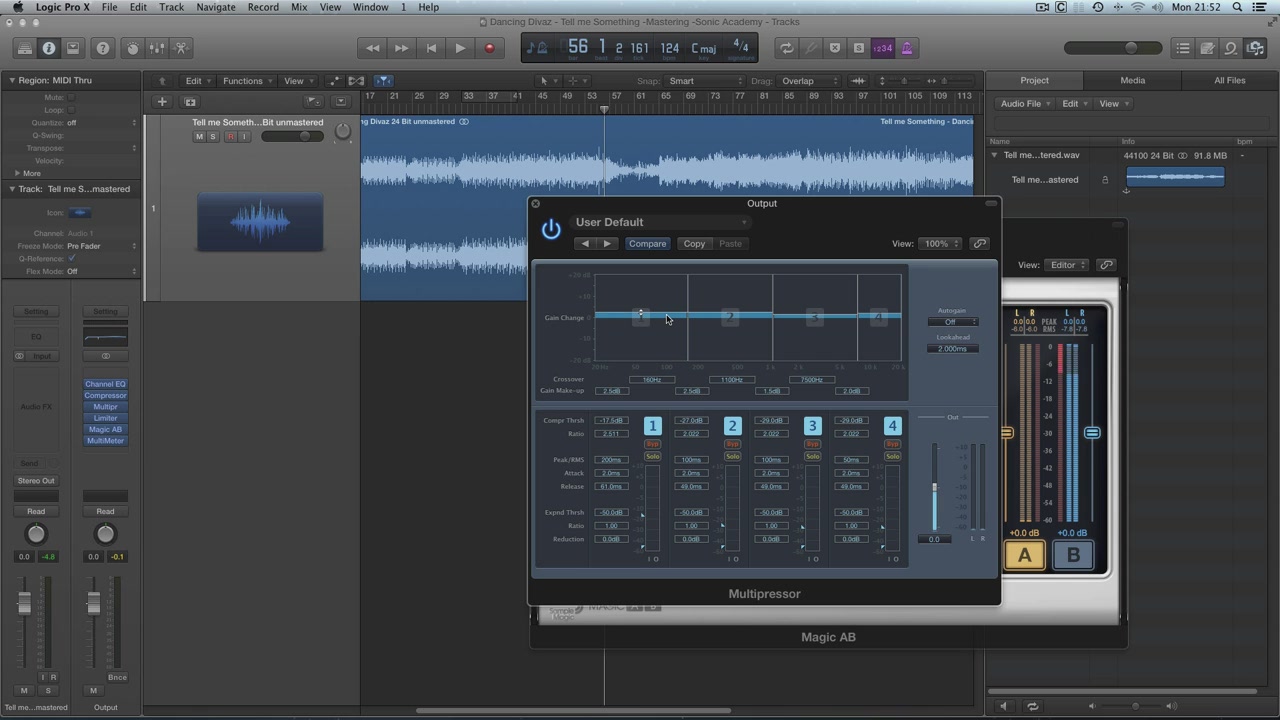Screen dimensions: 1280x720
Task: Solo the track with its S button
Action: click(x=212, y=137)
